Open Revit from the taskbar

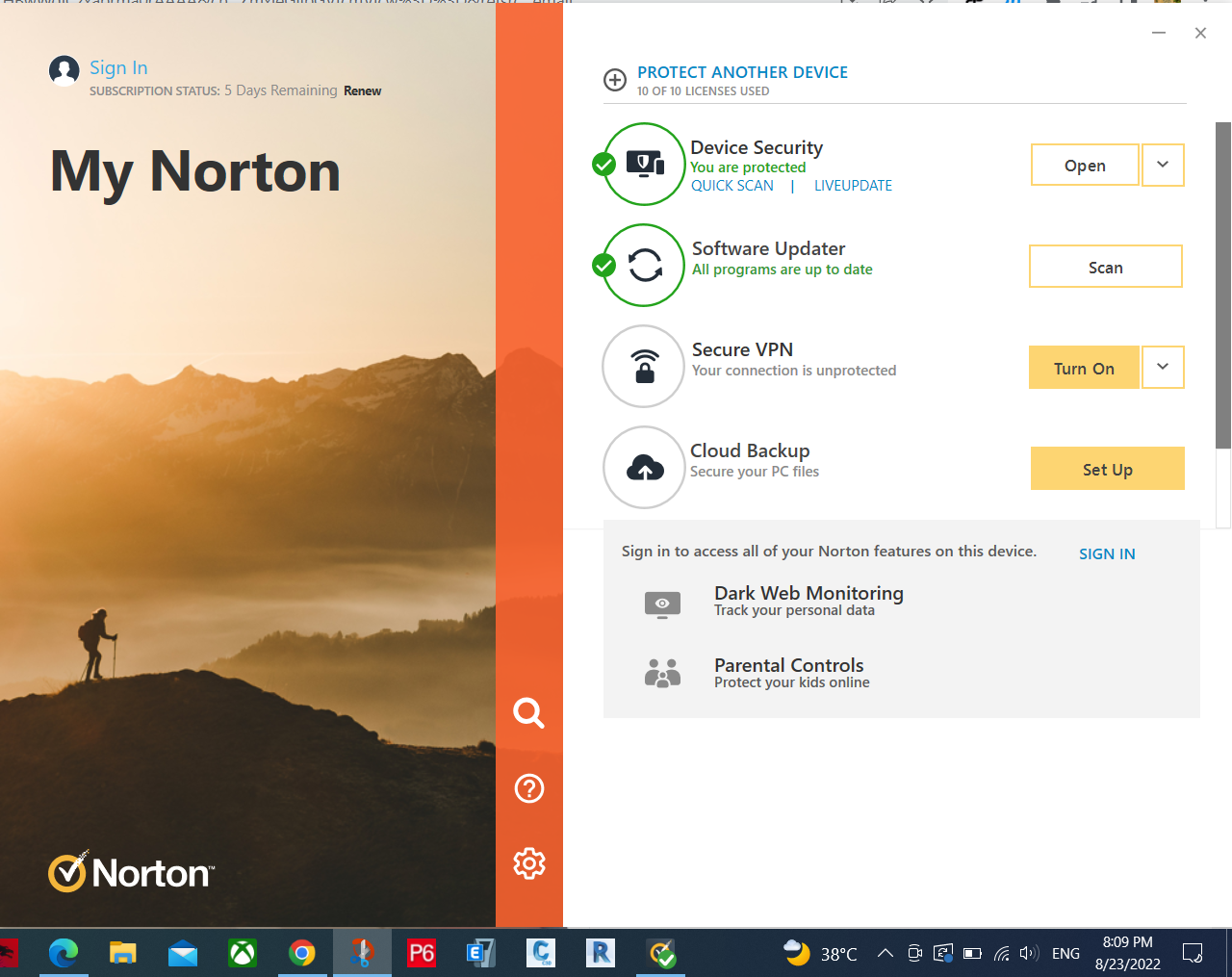pos(601,953)
